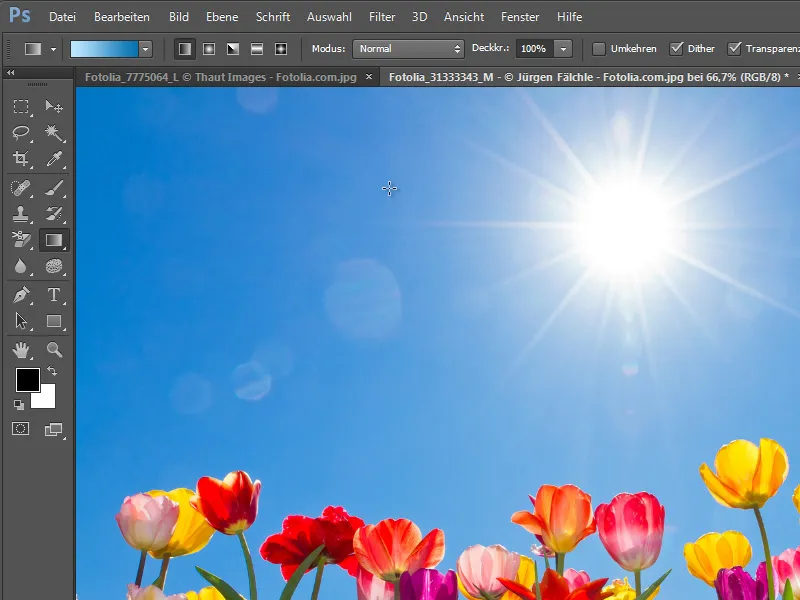Viewport: 800px width, 600px height.
Task: Open the 3D menu
Action: click(x=419, y=17)
